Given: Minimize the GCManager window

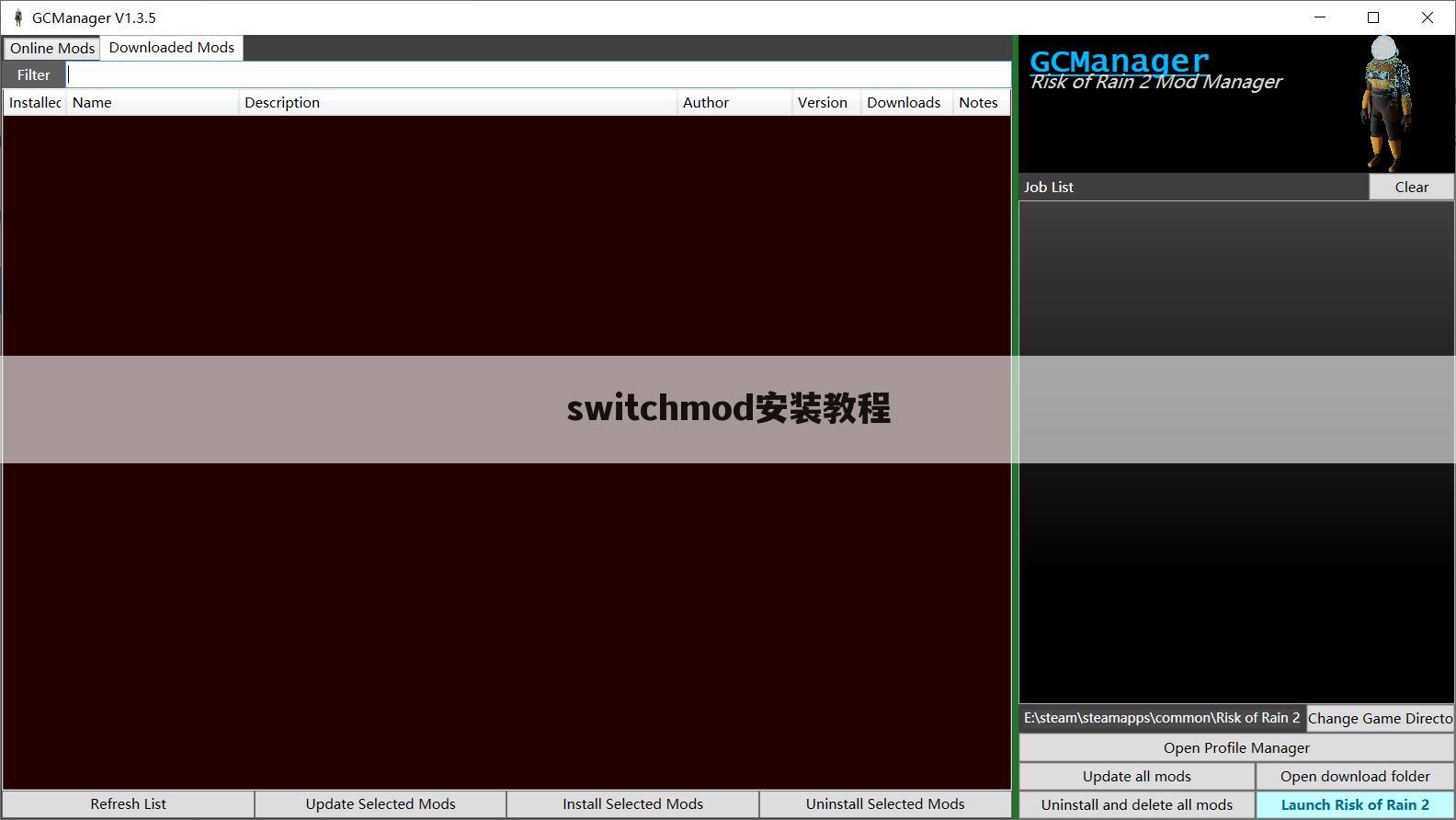Looking at the screenshot, I should [1320, 17].
